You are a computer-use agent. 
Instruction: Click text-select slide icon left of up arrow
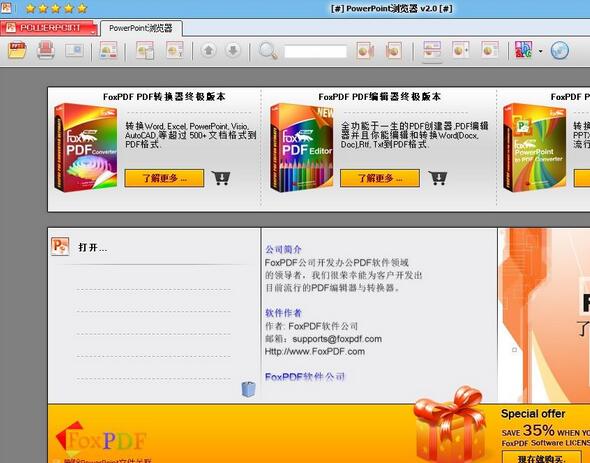click(x=175, y=50)
